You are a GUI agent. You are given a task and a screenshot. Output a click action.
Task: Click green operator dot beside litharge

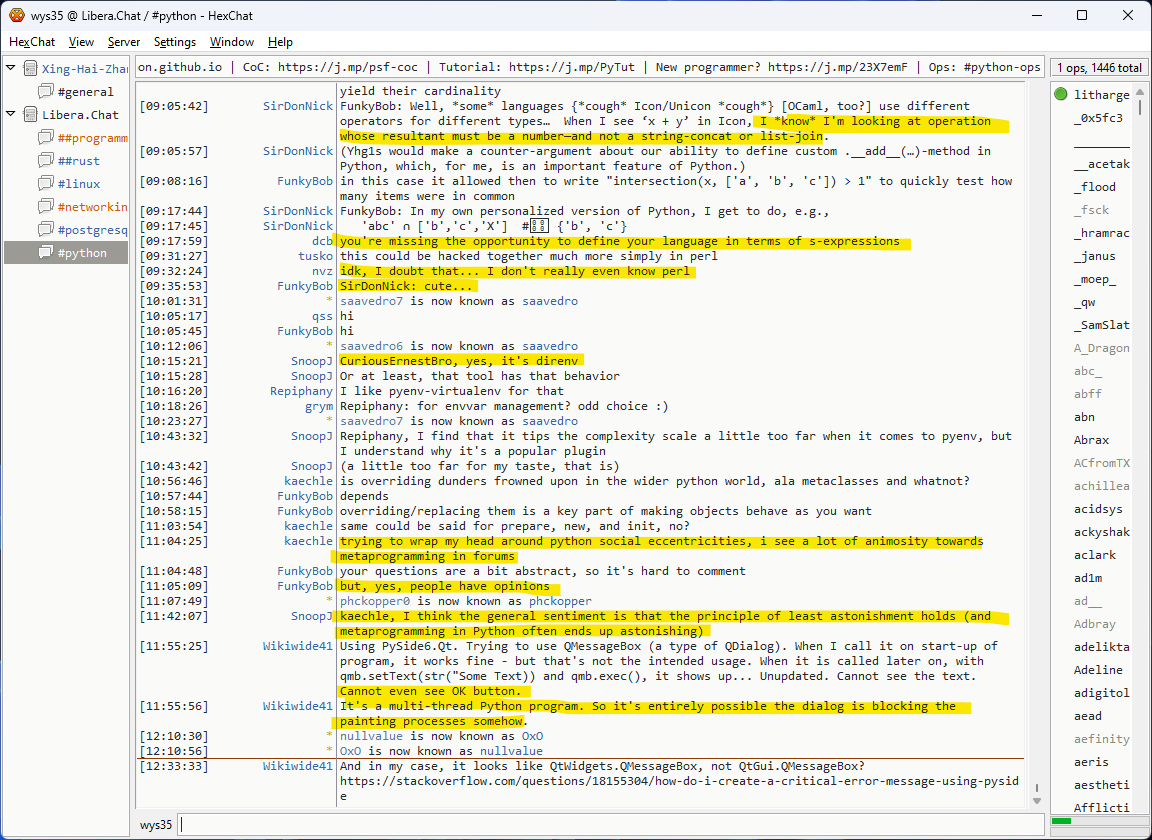coord(1060,95)
